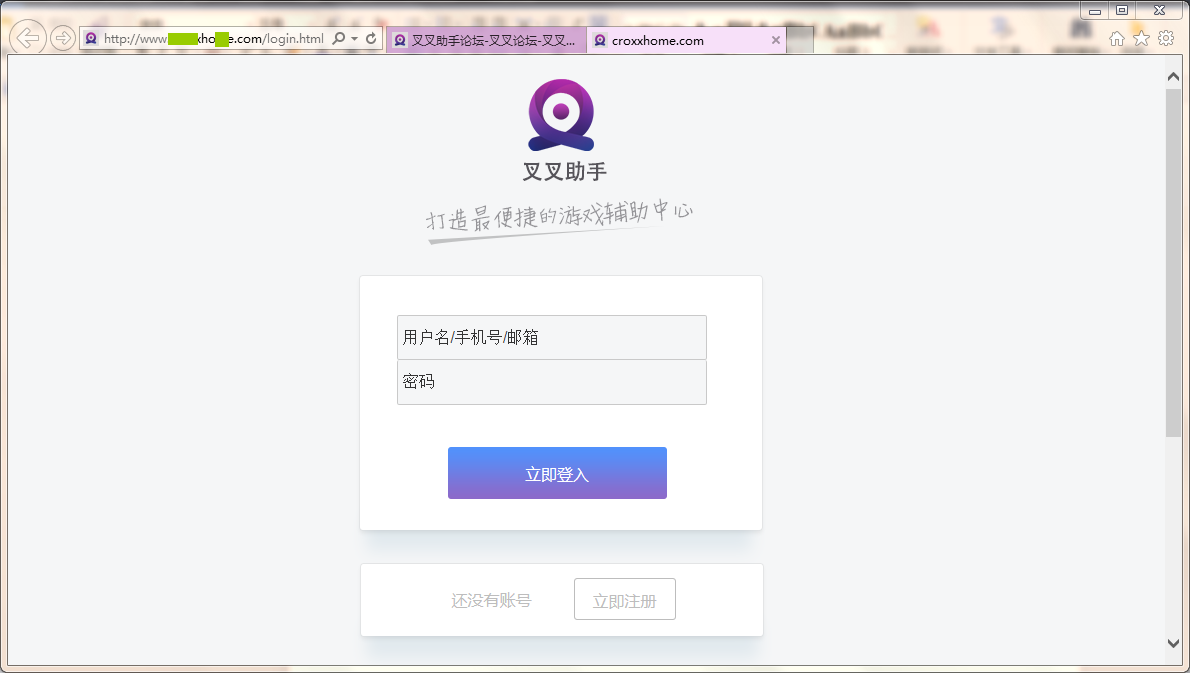Select the croxxhome.com tab
The image size is (1190, 673).
tap(686, 40)
